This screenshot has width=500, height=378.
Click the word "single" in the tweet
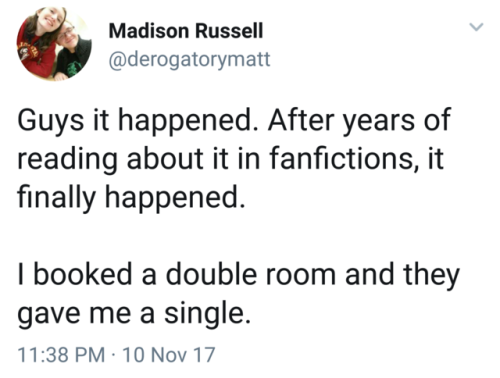coord(204,315)
